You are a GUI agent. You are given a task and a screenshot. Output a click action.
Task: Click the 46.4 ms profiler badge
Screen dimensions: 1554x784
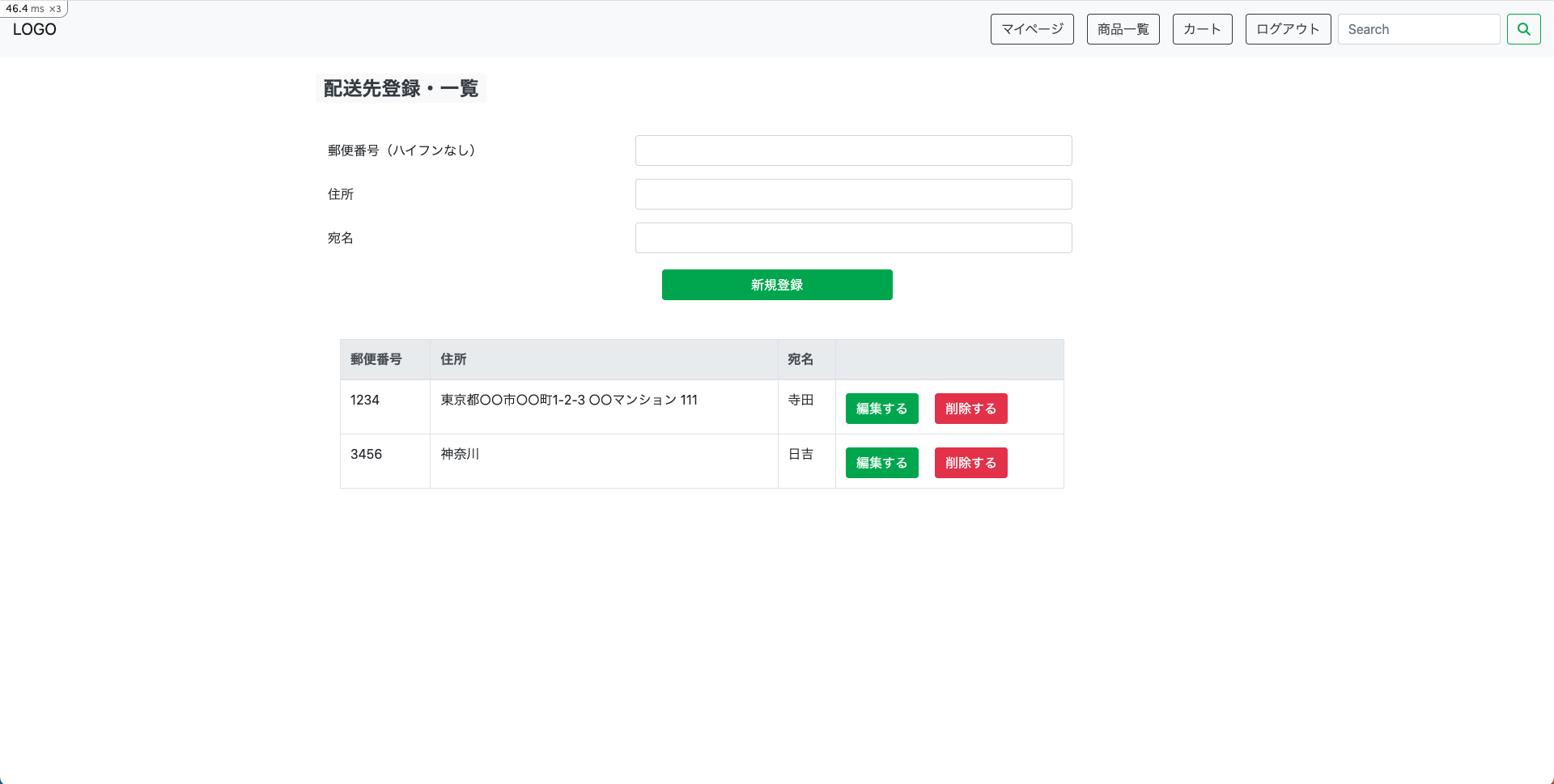pos(33,9)
